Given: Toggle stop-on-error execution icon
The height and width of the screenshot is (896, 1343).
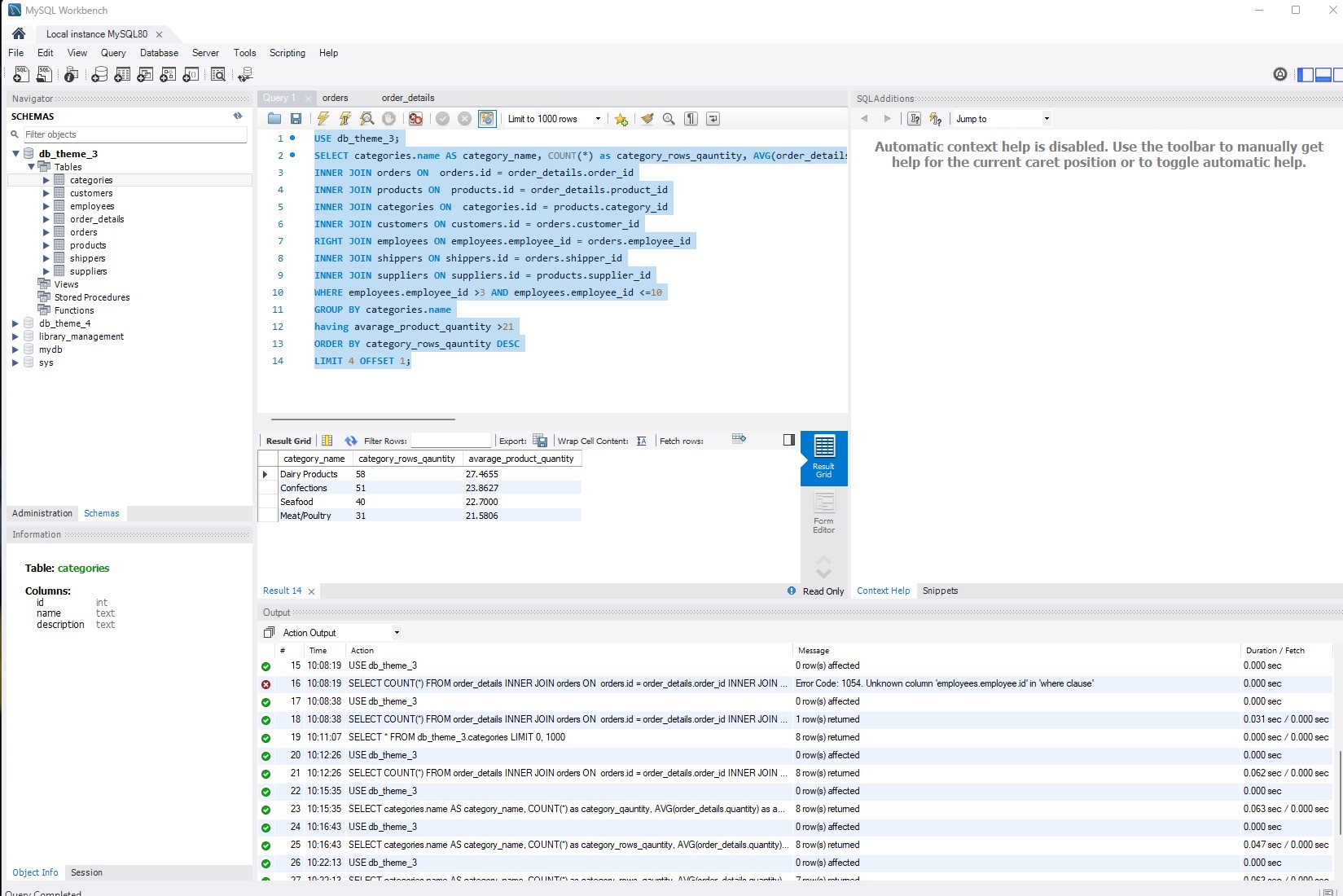Looking at the screenshot, I should click(415, 119).
